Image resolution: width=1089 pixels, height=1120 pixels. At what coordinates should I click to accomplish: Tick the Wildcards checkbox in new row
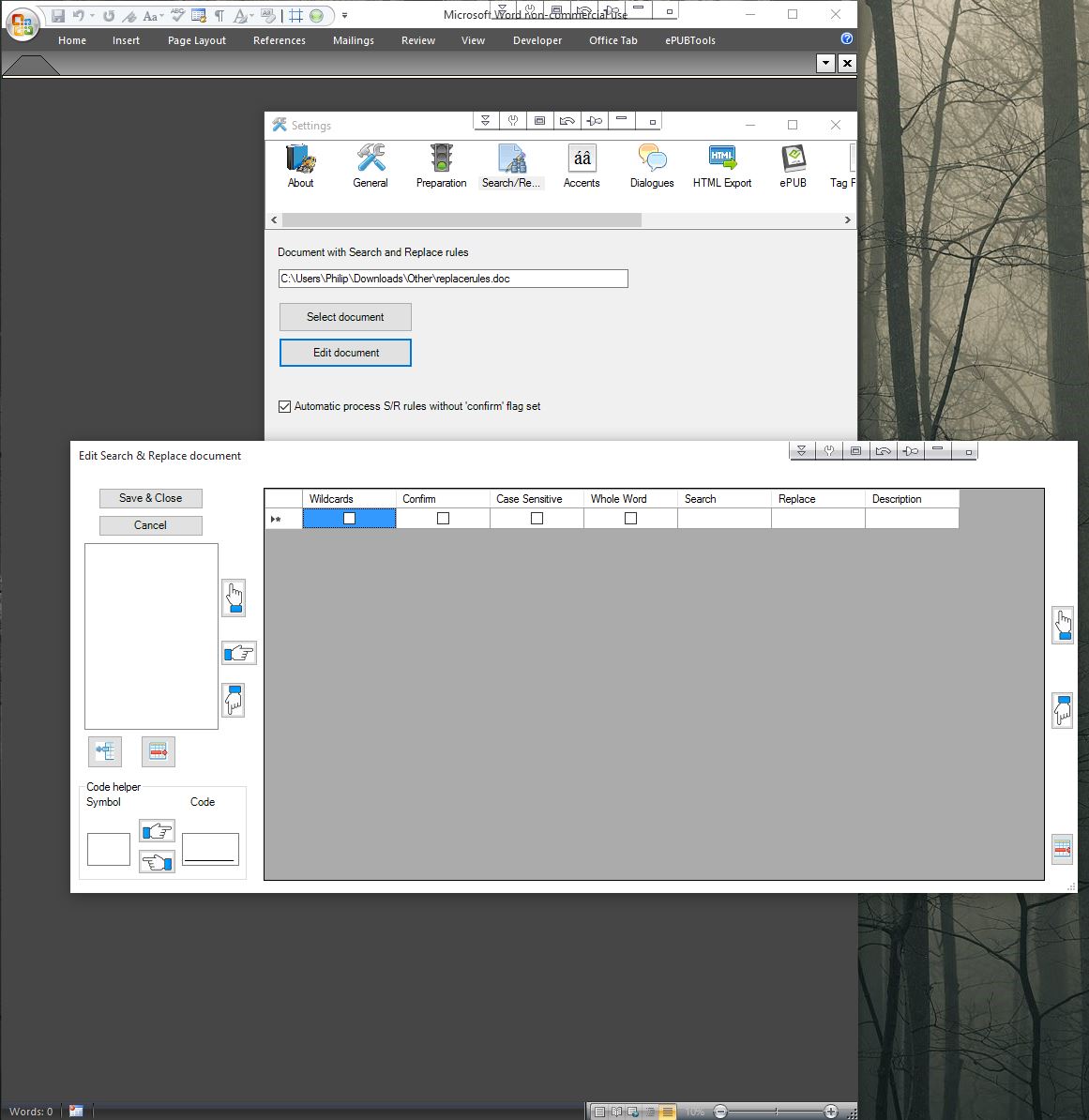(x=349, y=519)
